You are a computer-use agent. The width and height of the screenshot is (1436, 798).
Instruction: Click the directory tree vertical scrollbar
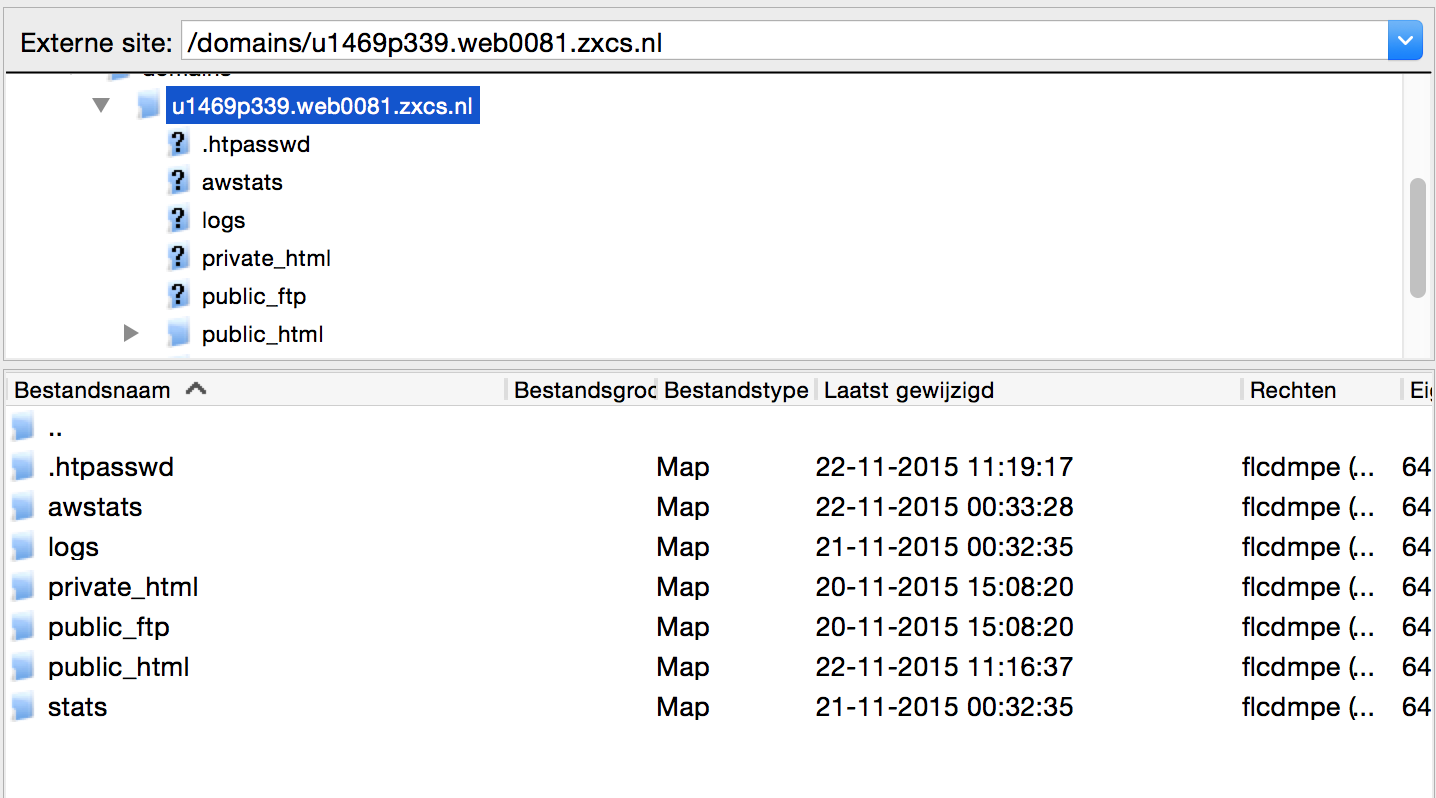pyautogui.click(x=1417, y=238)
